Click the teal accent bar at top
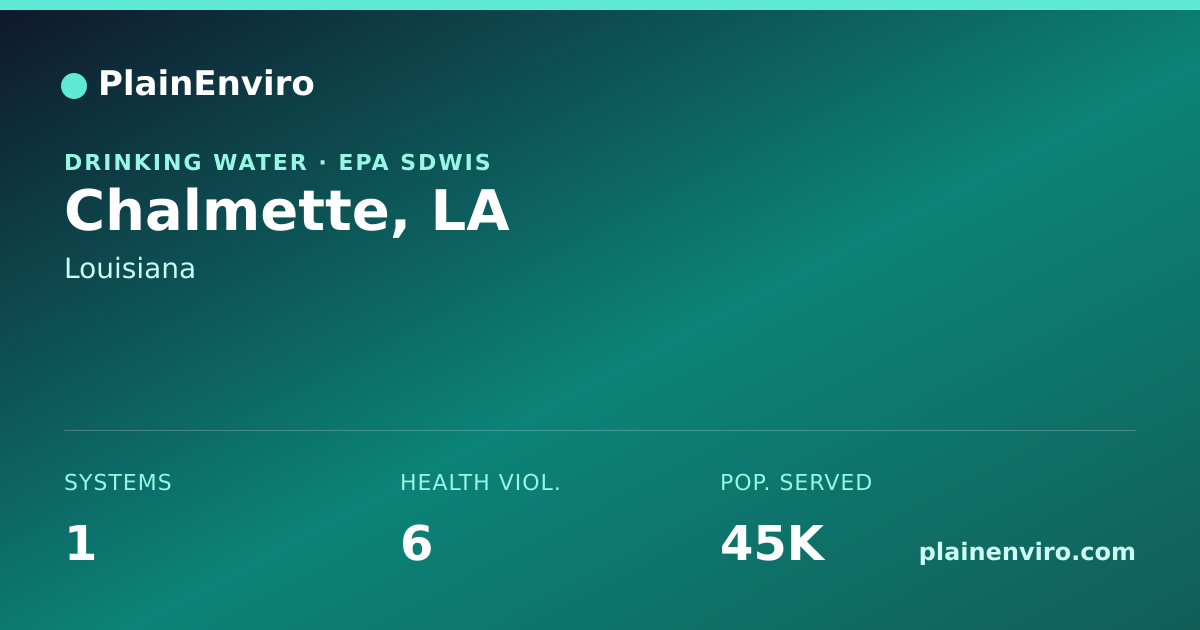The height and width of the screenshot is (630, 1200). (600, 5)
